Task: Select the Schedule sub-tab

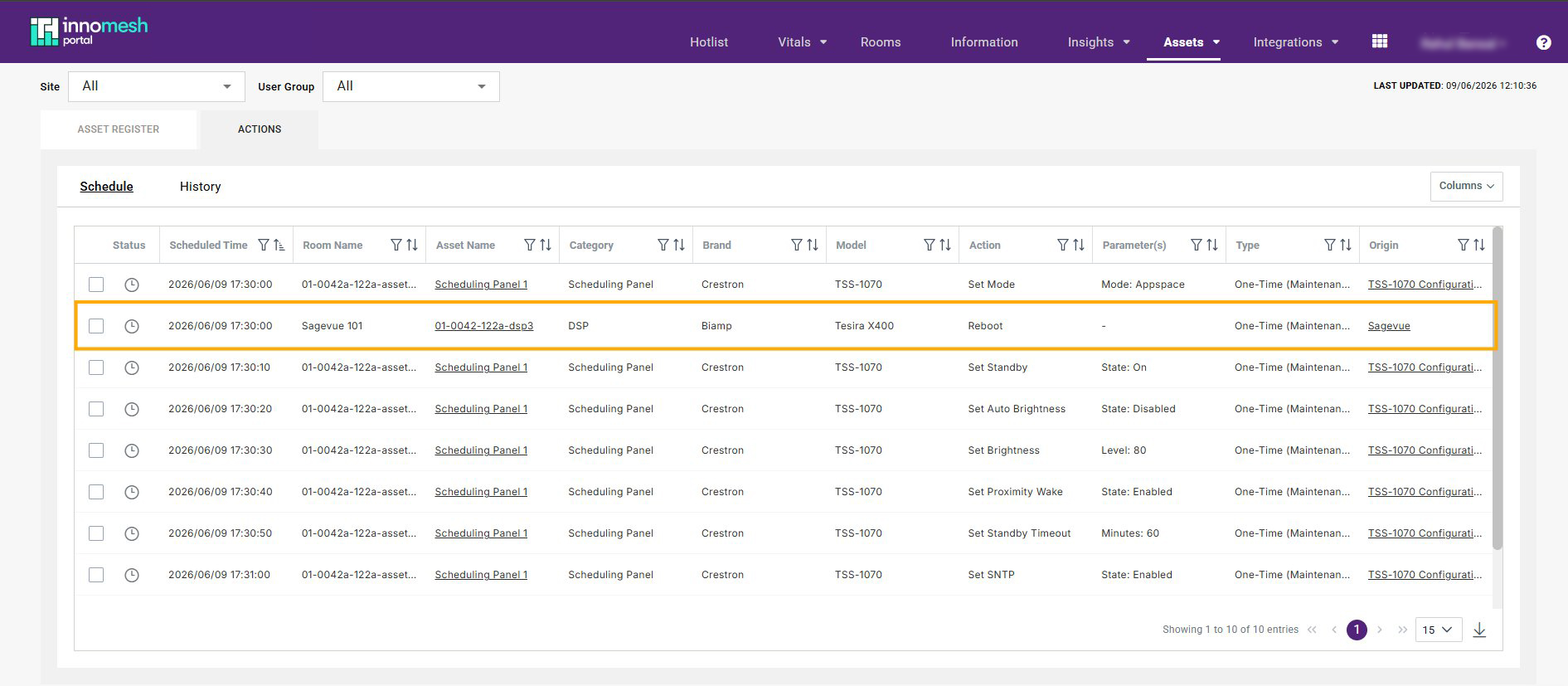Action: 106,187
